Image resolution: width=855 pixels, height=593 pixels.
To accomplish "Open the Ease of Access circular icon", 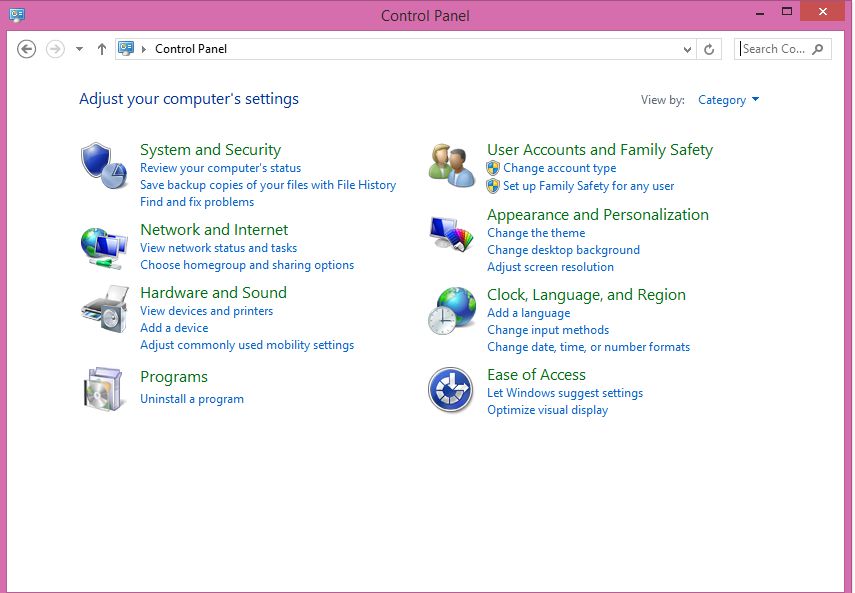I will pos(450,390).
